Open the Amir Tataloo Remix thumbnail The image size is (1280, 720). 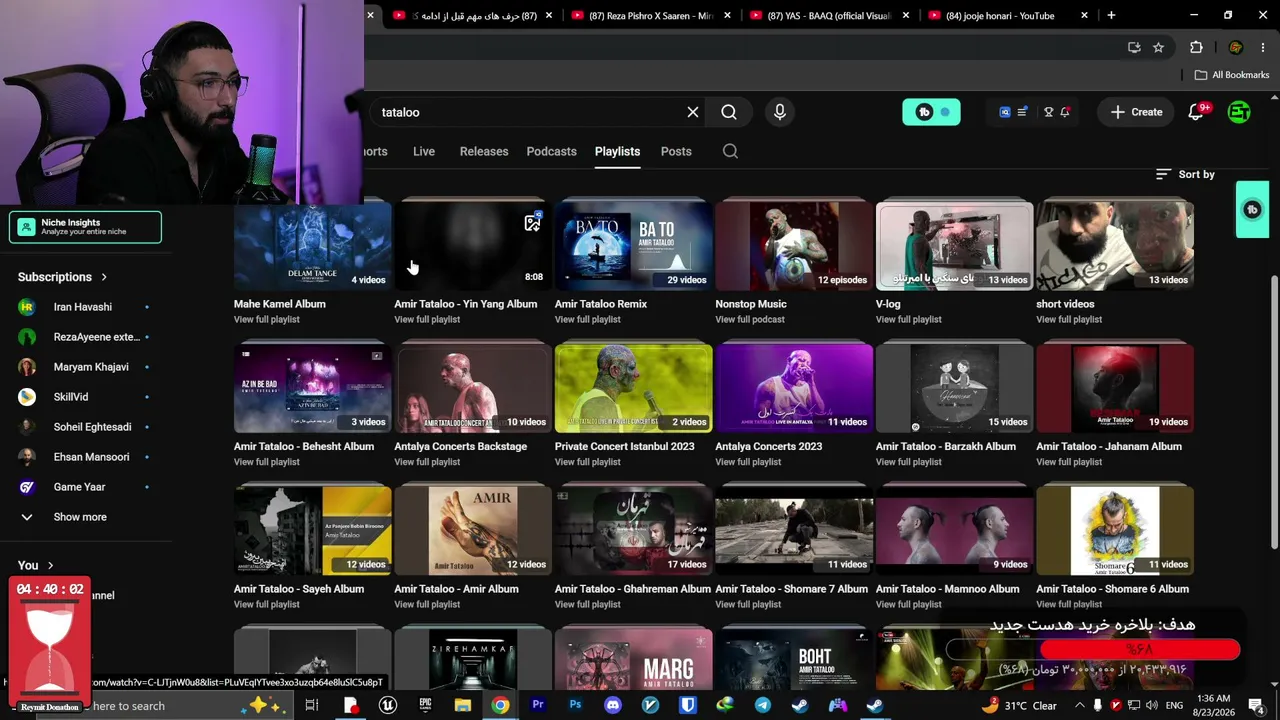633,245
